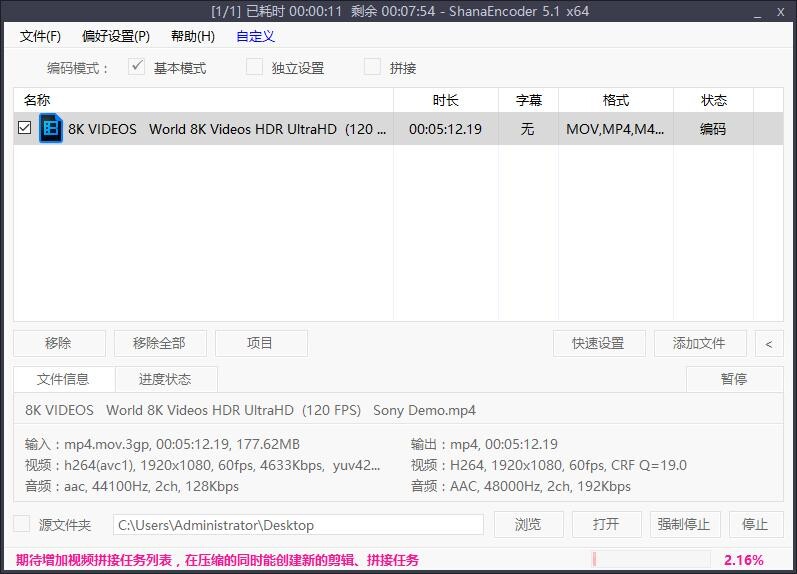Check the 源文件夹 checkbox
797x574 pixels.
(x=22, y=524)
